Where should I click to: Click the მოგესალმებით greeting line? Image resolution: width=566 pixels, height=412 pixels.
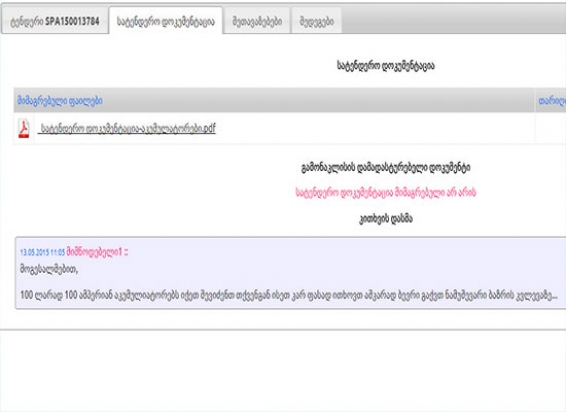pos(49,269)
